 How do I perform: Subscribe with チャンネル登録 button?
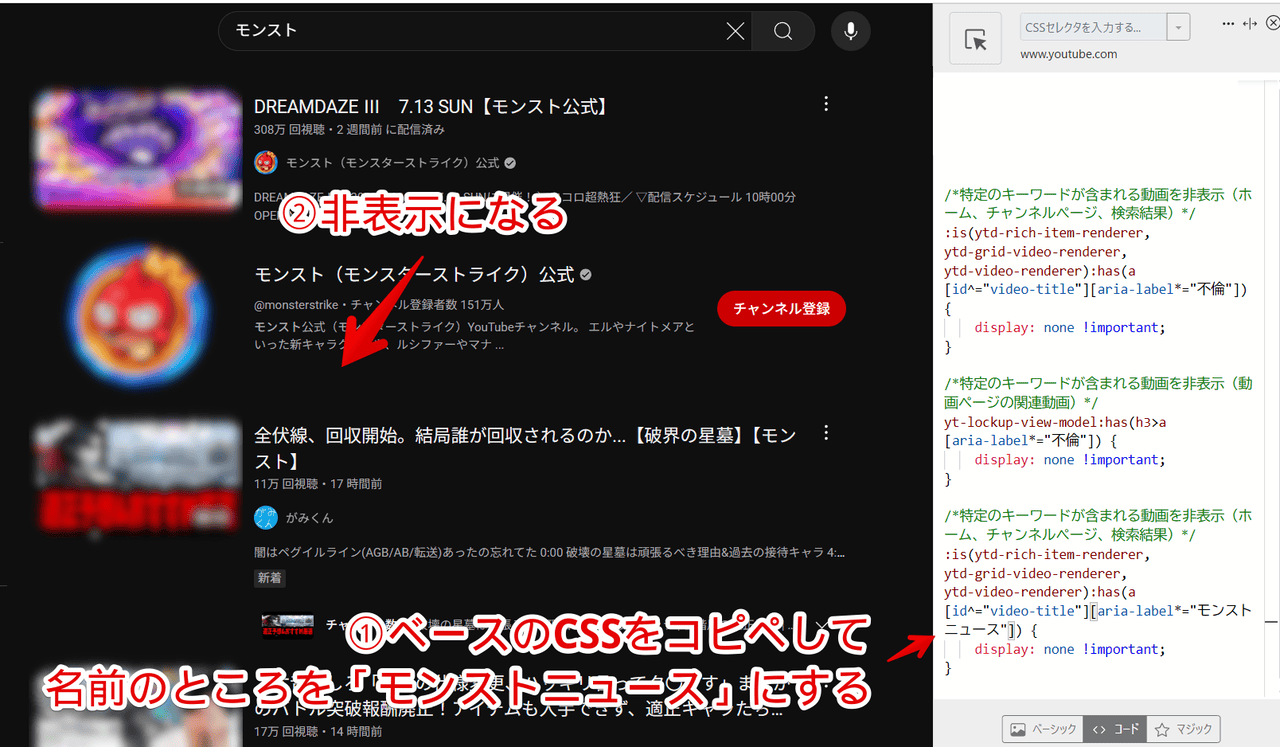(781, 309)
